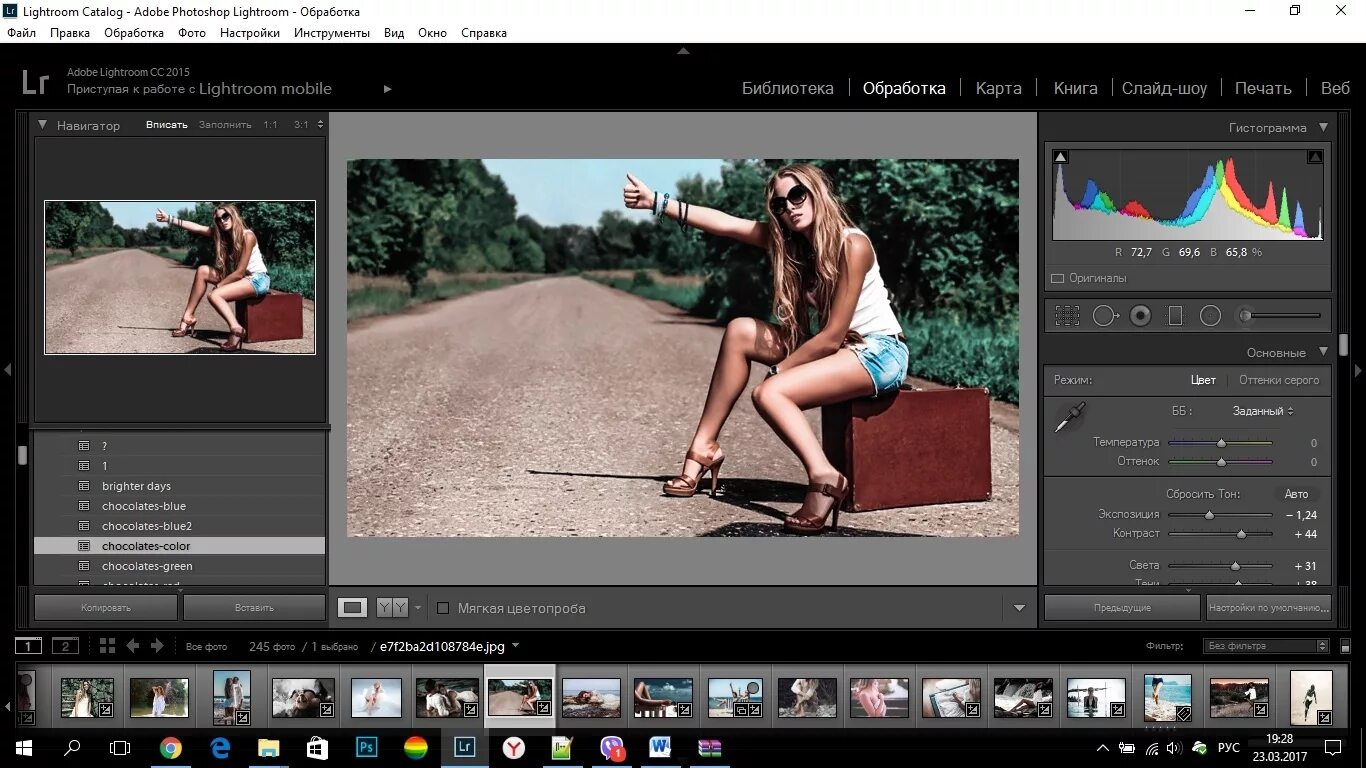Open the Before/After view options arrow
The width and height of the screenshot is (1366, 768).
tap(418, 607)
